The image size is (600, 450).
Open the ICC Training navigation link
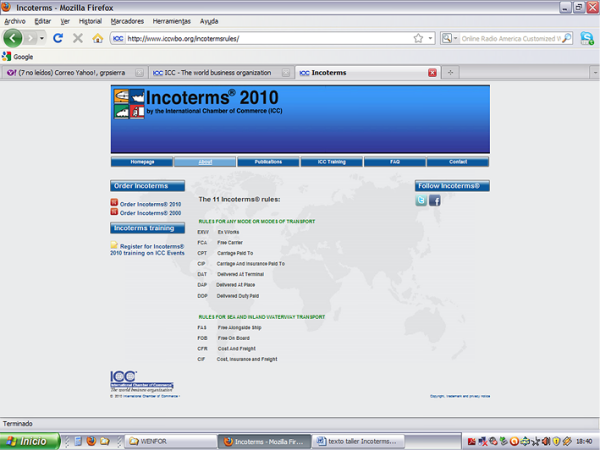(x=331, y=161)
